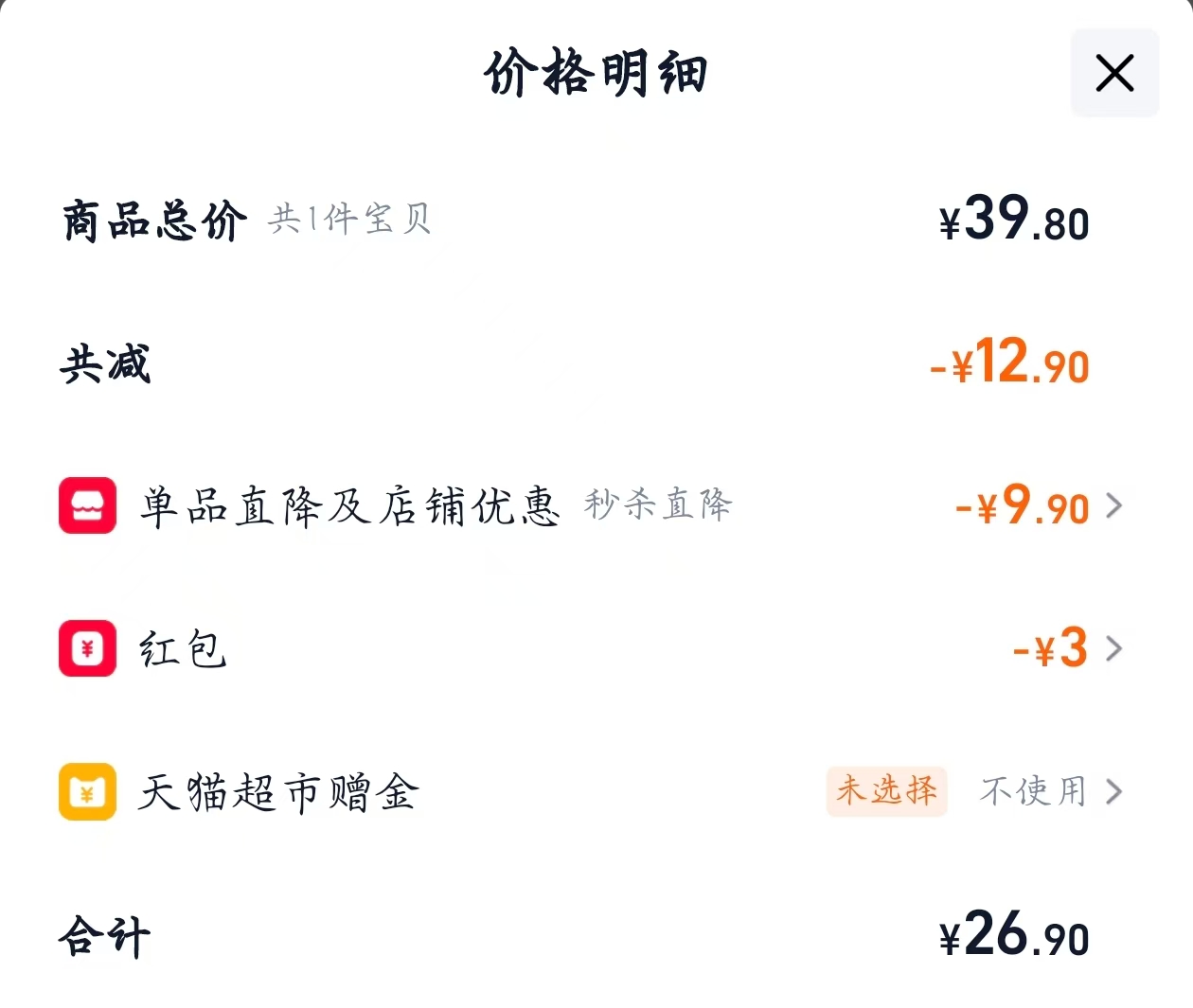The height and width of the screenshot is (1008, 1193).
Task: Select 不使用 for supermarket credit
Action: click(x=1032, y=792)
